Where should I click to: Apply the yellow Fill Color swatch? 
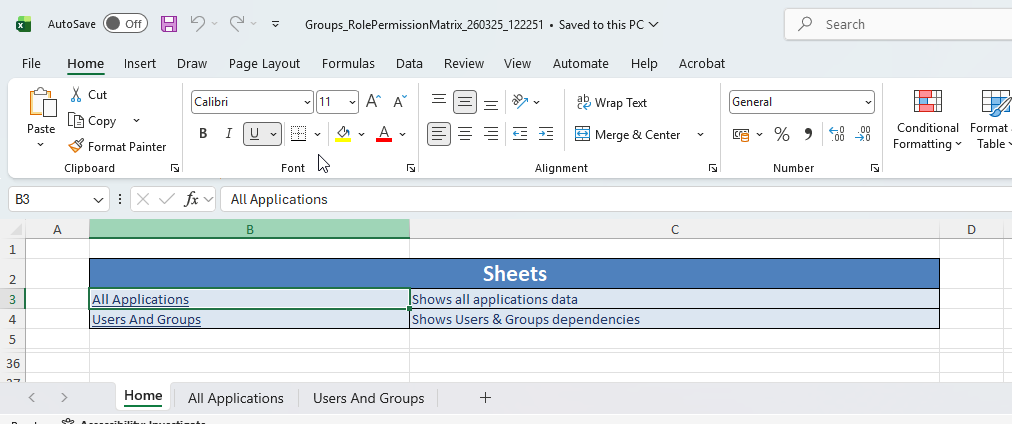[x=343, y=134]
